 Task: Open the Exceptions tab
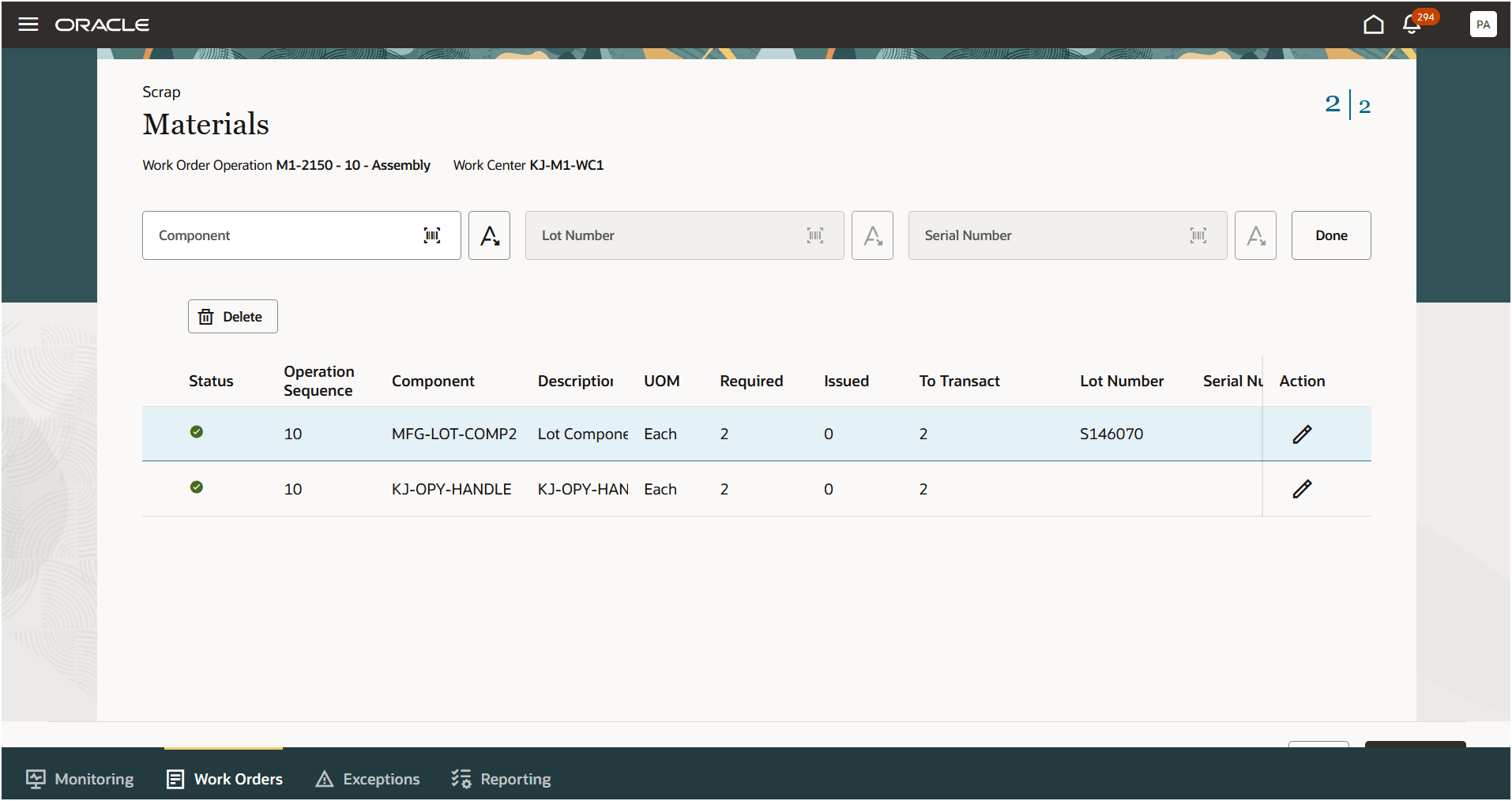pyautogui.click(x=367, y=779)
